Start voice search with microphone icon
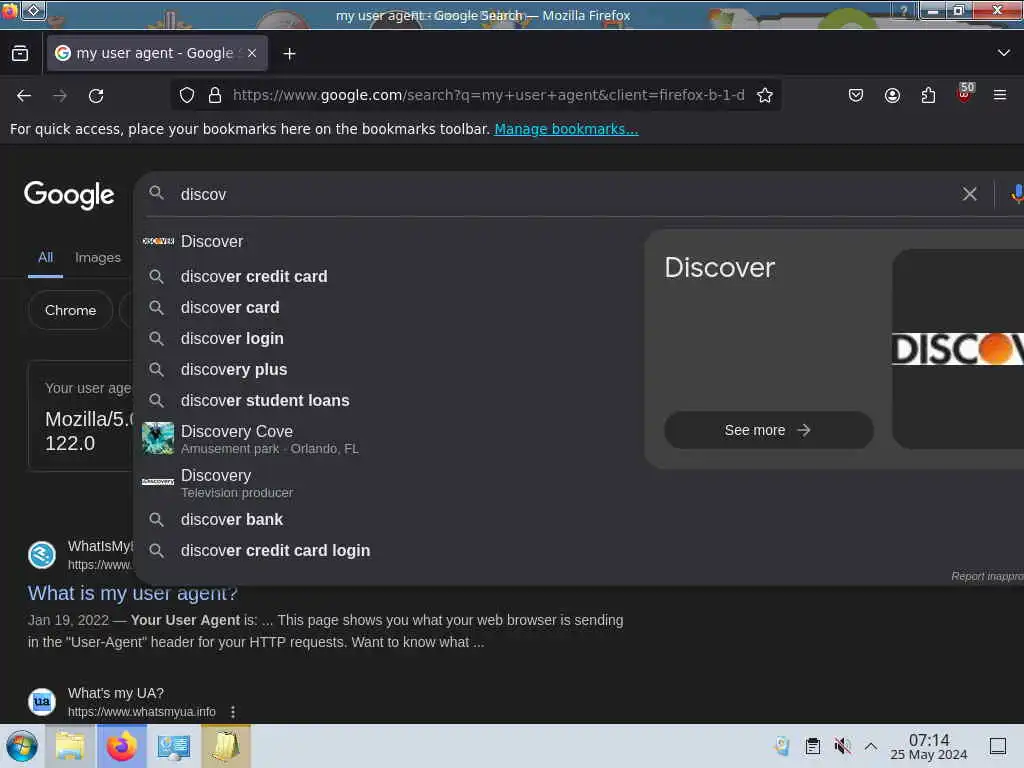The width and height of the screenshot is (1024, 768). tap(1016, 194)
